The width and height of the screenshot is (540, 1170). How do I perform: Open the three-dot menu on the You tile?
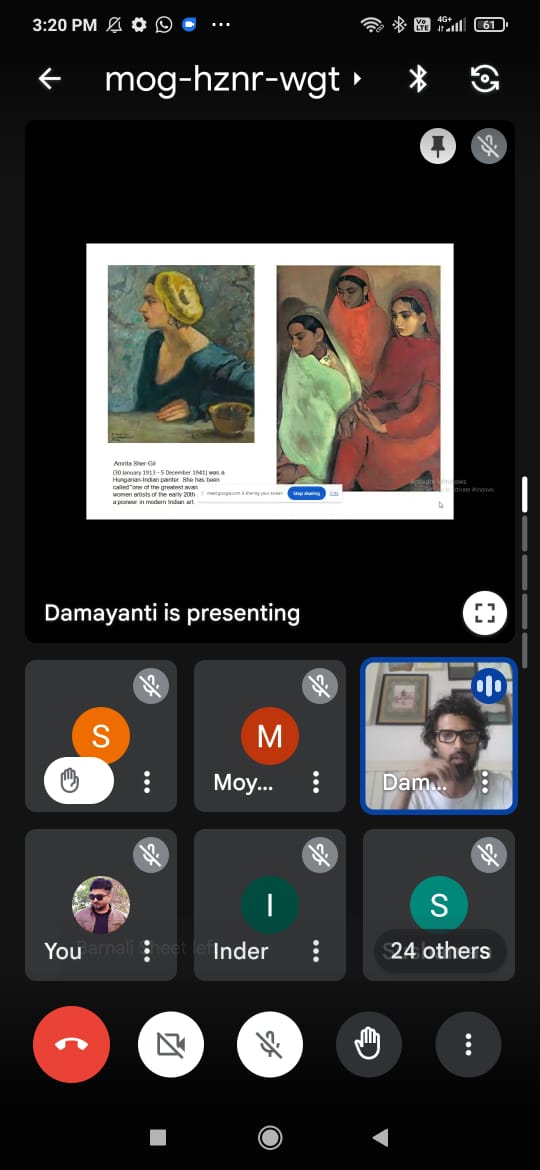pyautogui.click(x=147, y=951)
